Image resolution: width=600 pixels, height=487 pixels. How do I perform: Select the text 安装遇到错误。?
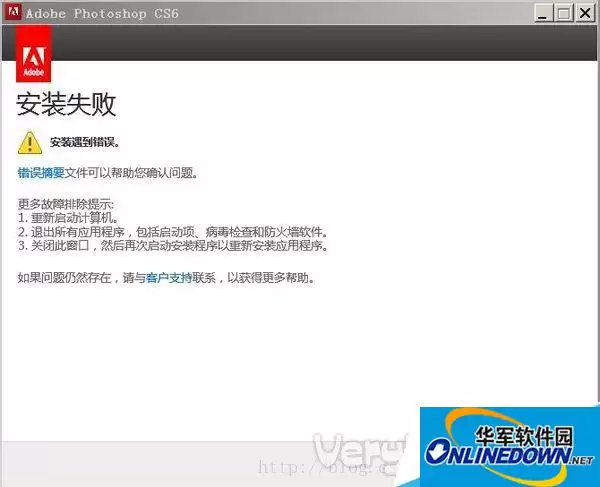85,142
